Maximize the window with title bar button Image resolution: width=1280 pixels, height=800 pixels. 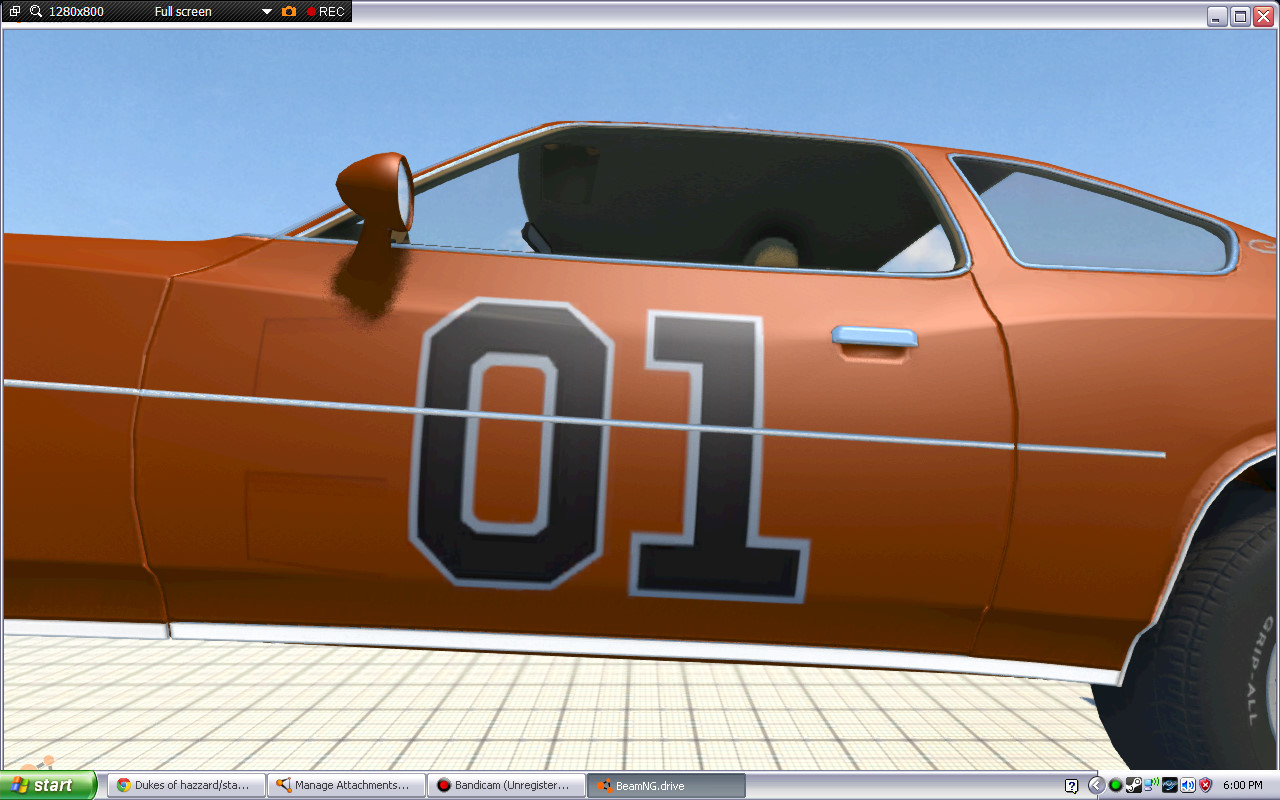coord(1241,15)
